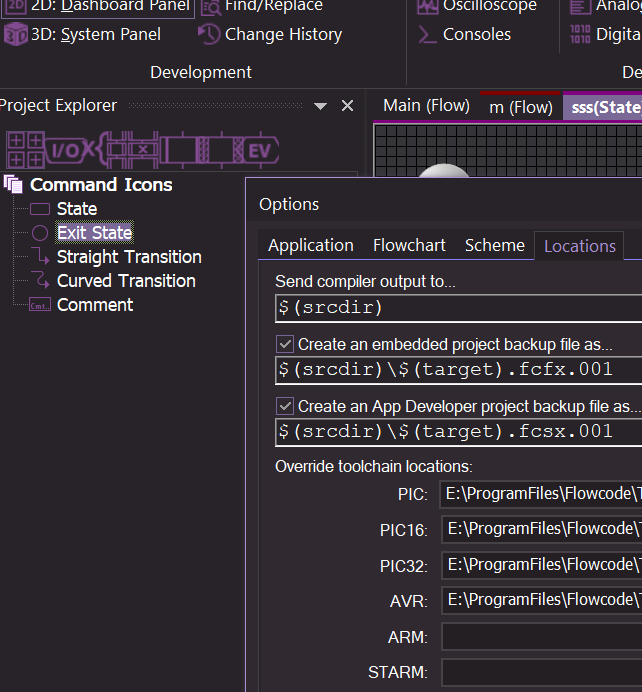Image resolution: width=642 pixels, height=692 pixels.
Task: Select State in the Command Icons tree
Action: 77,209
